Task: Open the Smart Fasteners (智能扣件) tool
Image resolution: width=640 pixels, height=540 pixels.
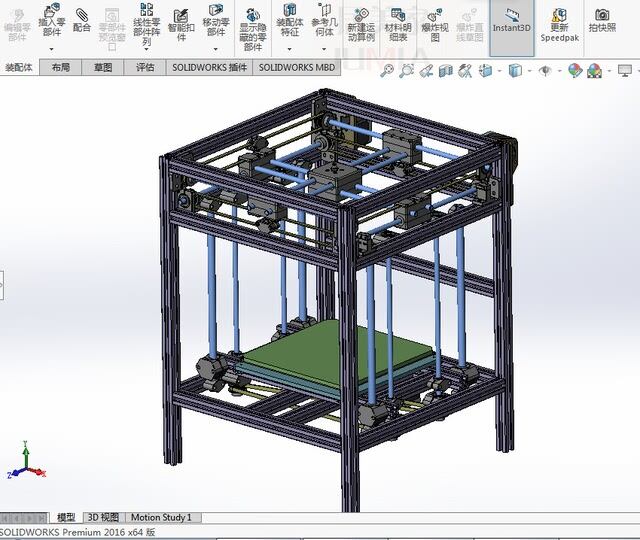Action: click(182, 22)
